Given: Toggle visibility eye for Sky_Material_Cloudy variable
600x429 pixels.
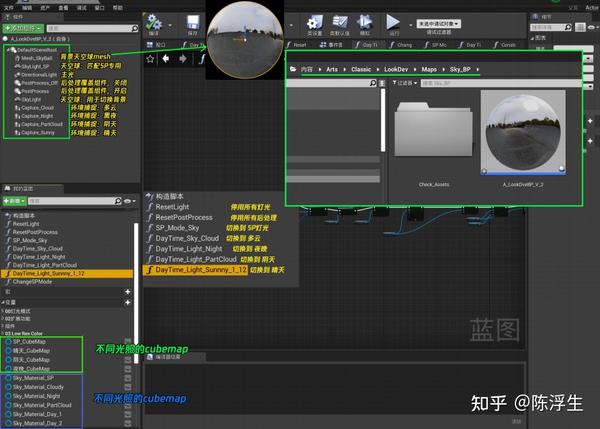Looking at the screenshot, I should click(x=128, y=387).
